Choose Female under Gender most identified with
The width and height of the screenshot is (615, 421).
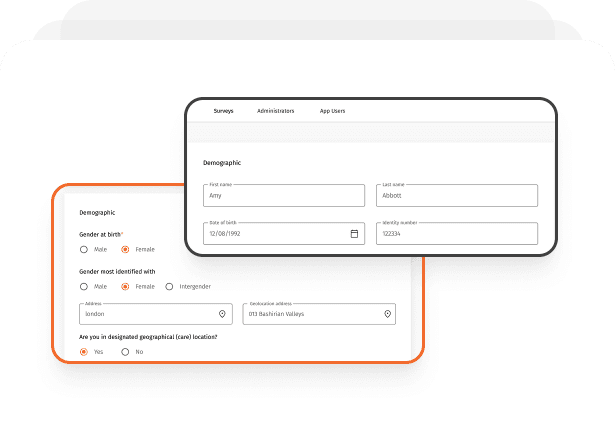[x=125, y=287]
